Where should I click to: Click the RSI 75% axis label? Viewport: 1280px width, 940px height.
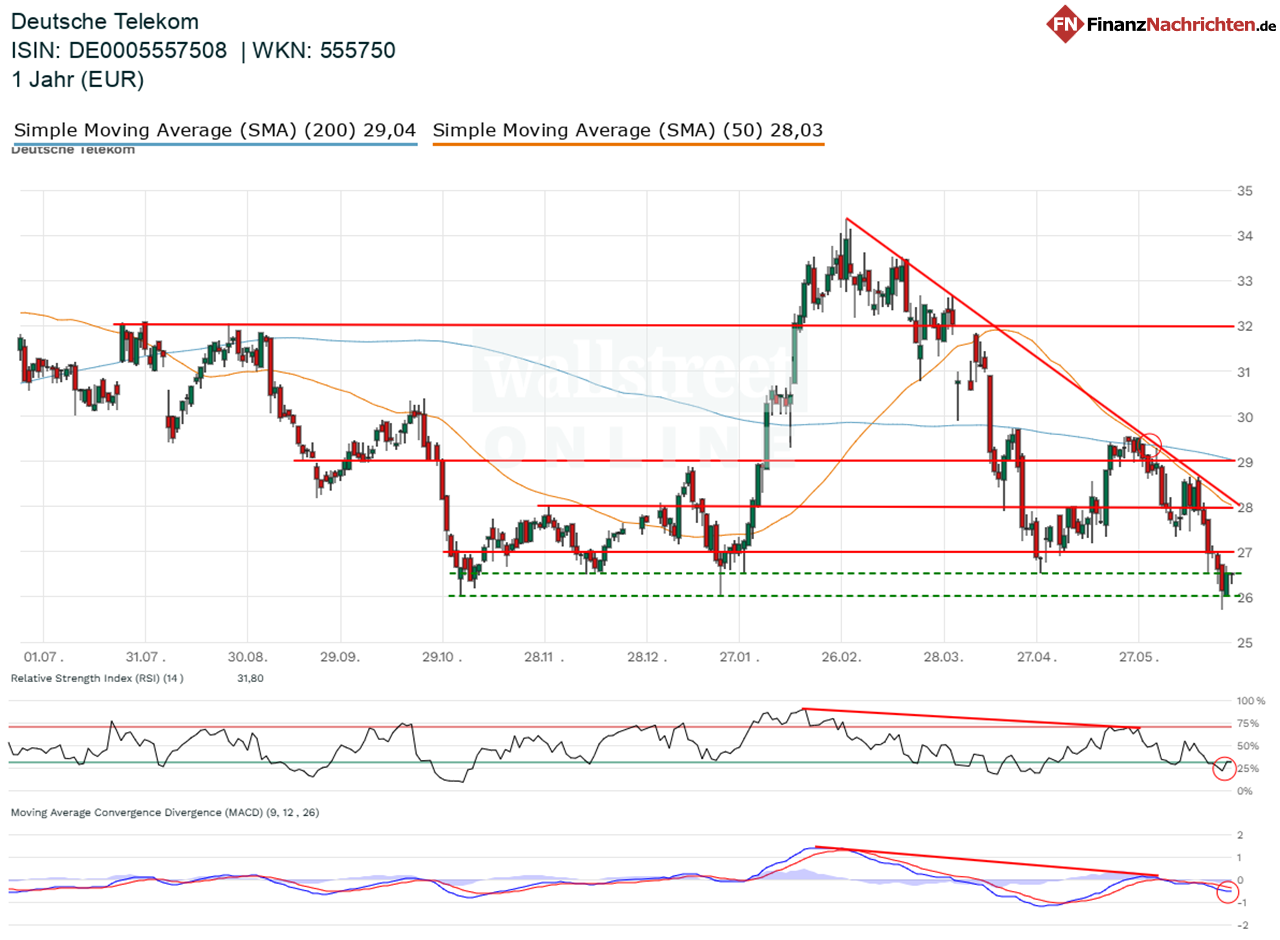[x=1249, y=724]
